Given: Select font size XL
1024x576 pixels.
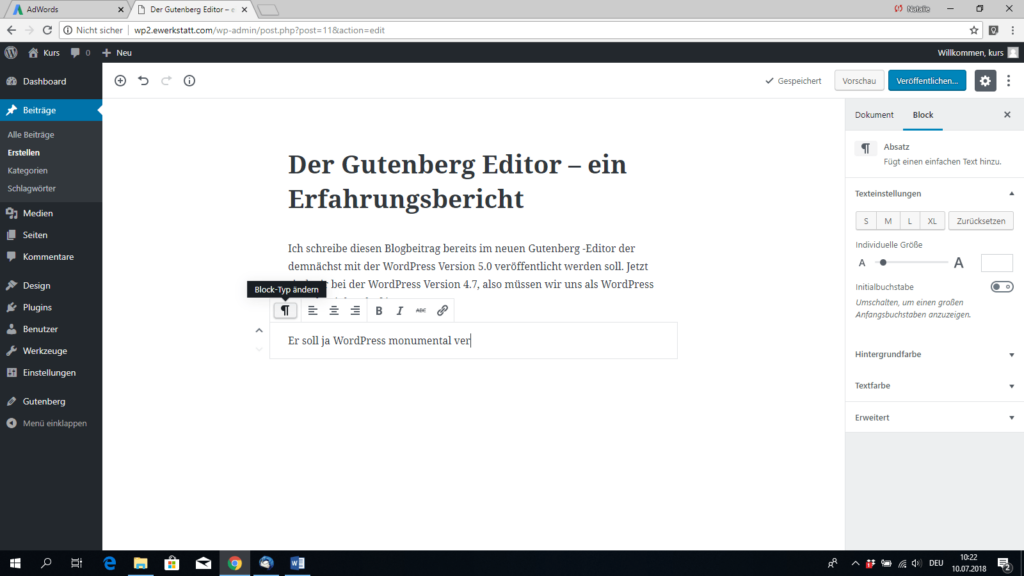Looking at the screenshot, I should [932, 221].
